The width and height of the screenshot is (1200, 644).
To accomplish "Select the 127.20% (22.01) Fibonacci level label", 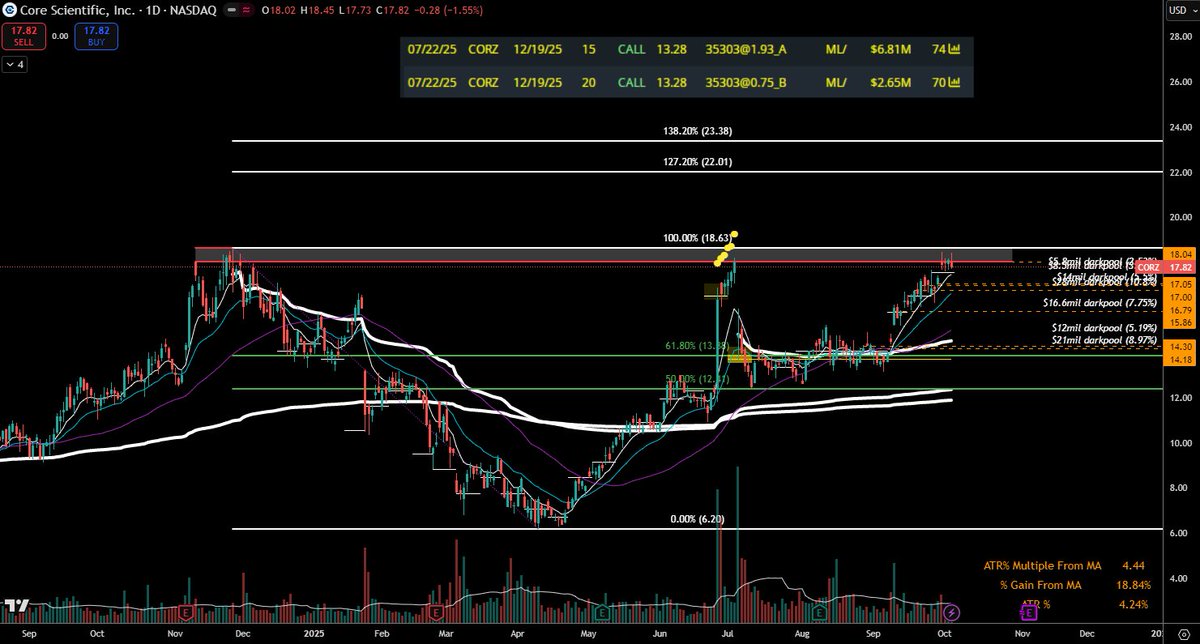I will [x=698, y=161].
